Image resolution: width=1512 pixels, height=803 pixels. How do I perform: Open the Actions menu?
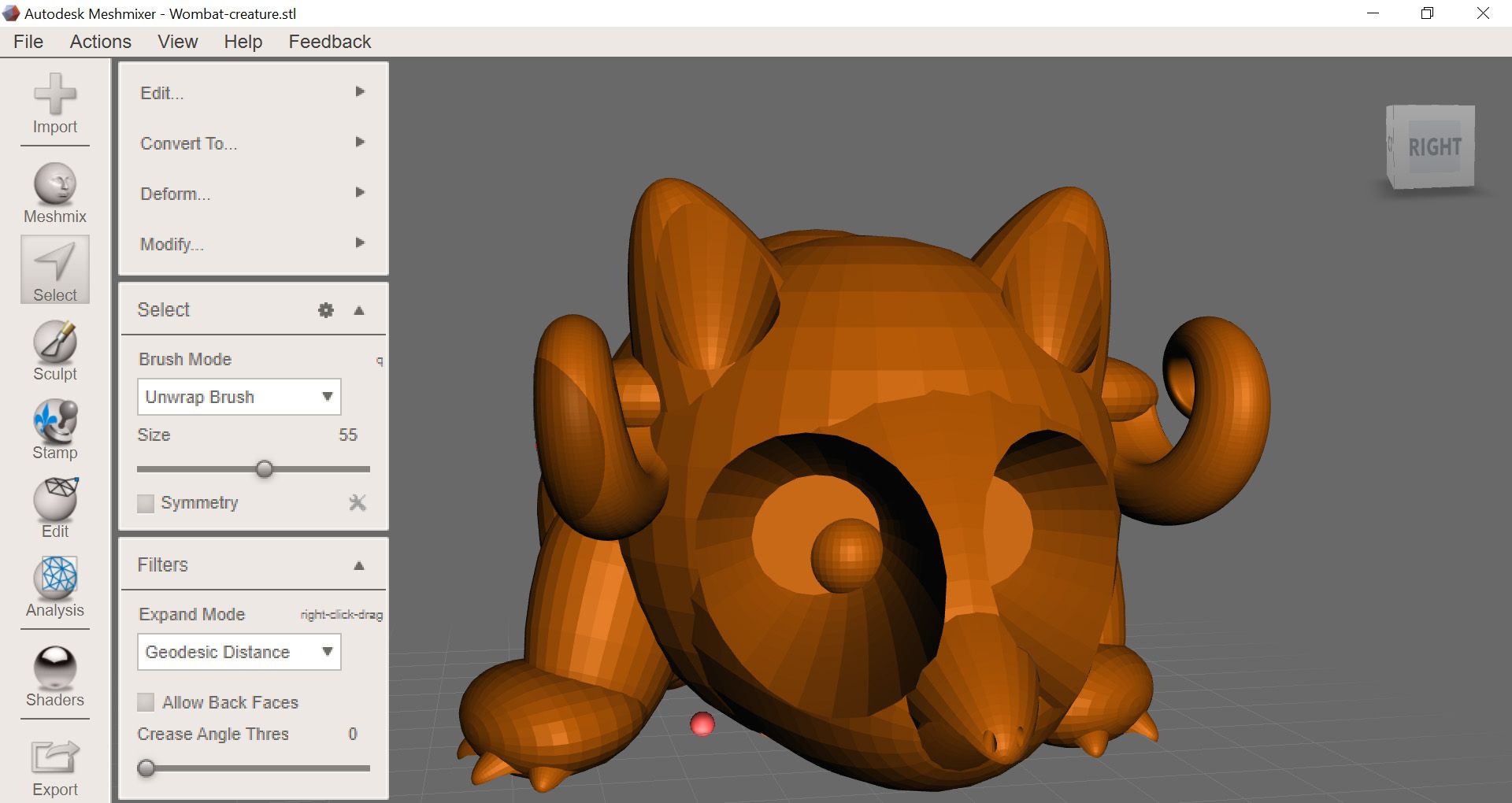100,42
